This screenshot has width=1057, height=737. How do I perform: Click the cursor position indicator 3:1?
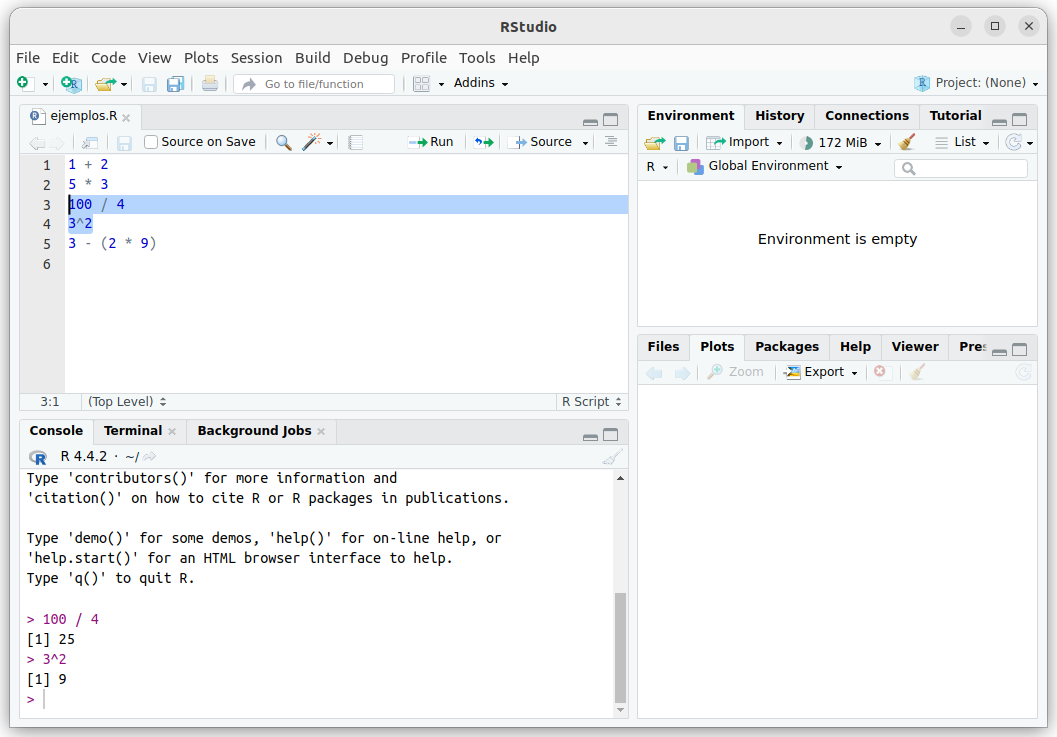(x=50, y=402)
